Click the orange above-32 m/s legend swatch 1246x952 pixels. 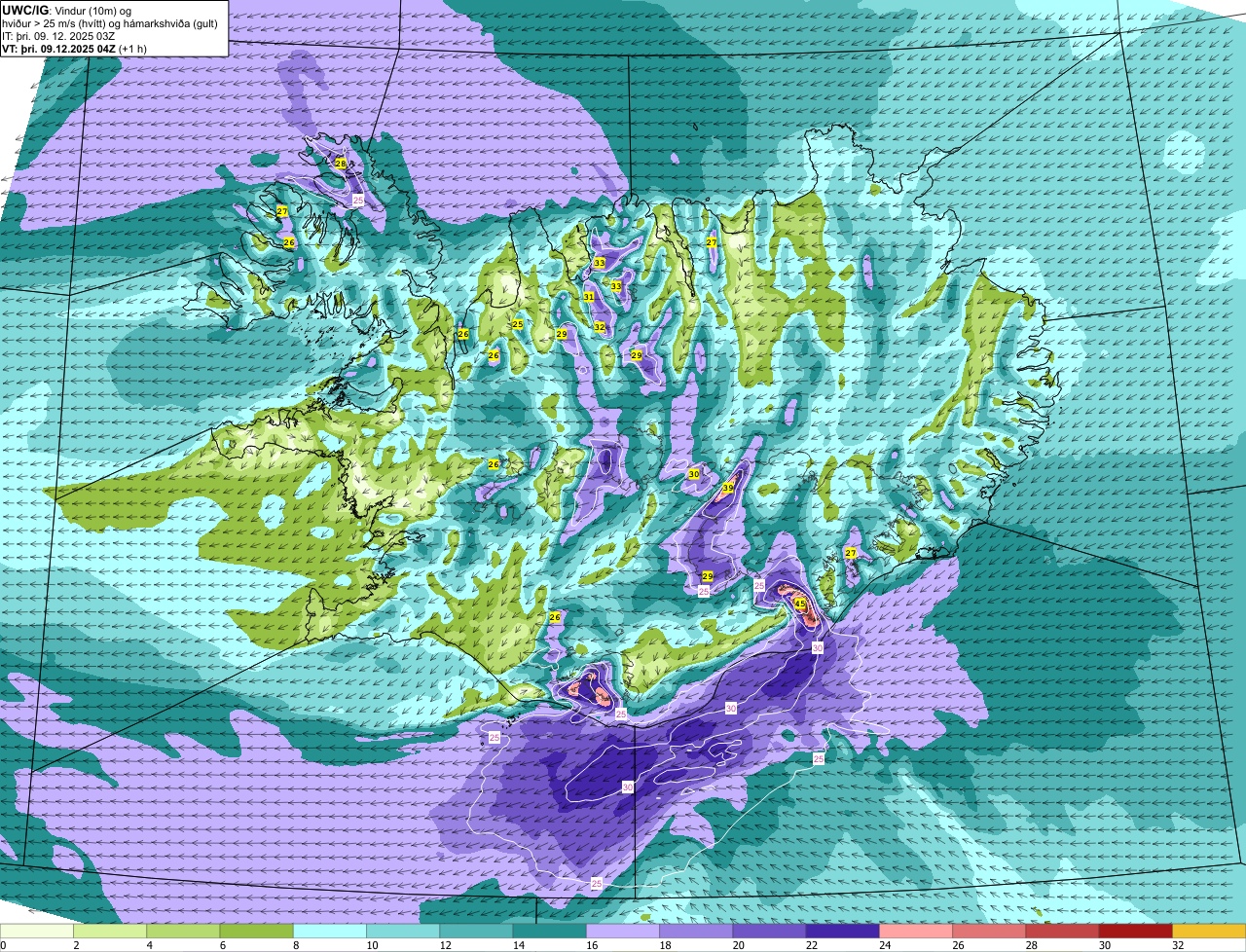(1209, 932)
